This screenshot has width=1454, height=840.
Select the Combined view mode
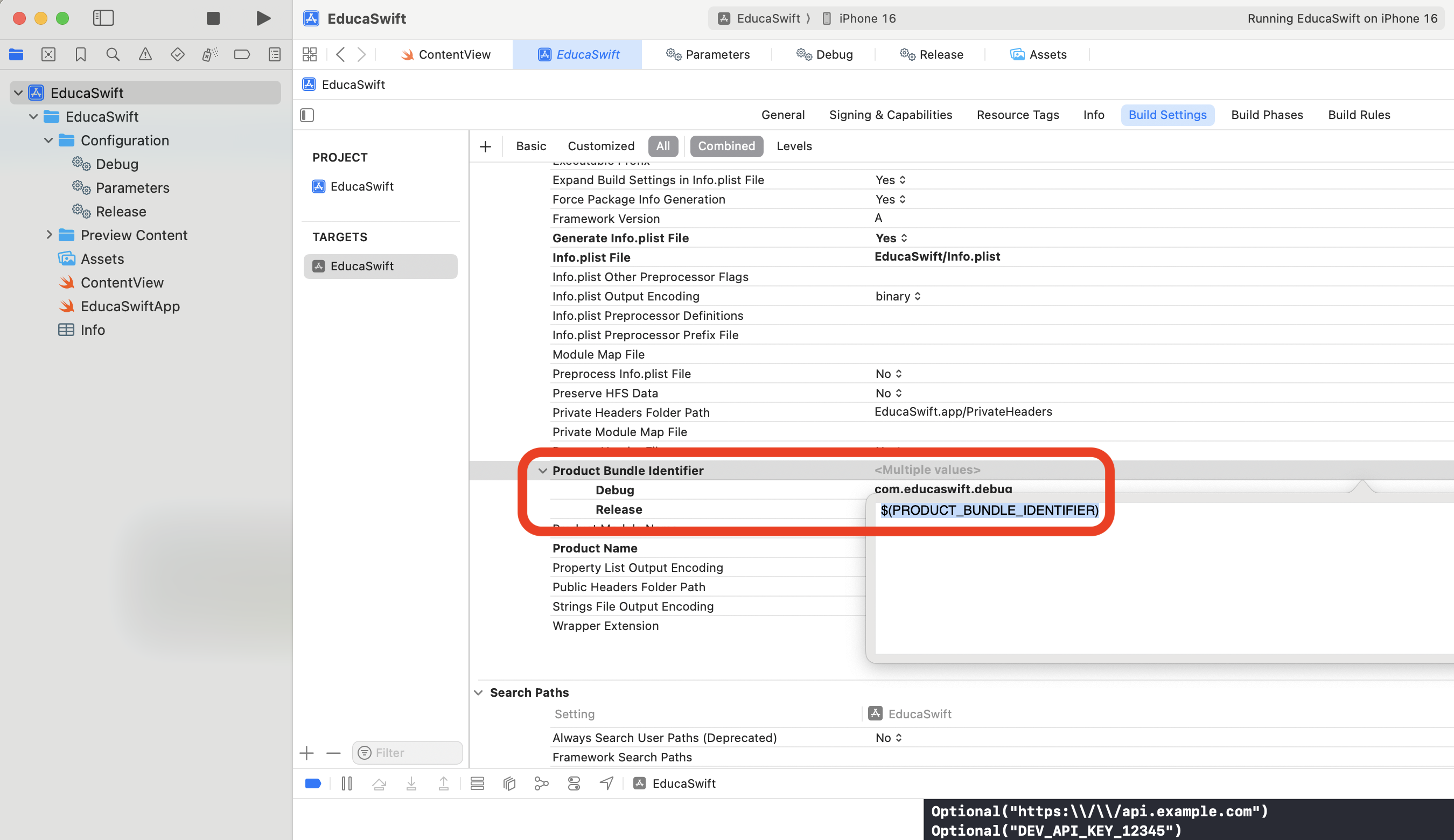point(726,146)
